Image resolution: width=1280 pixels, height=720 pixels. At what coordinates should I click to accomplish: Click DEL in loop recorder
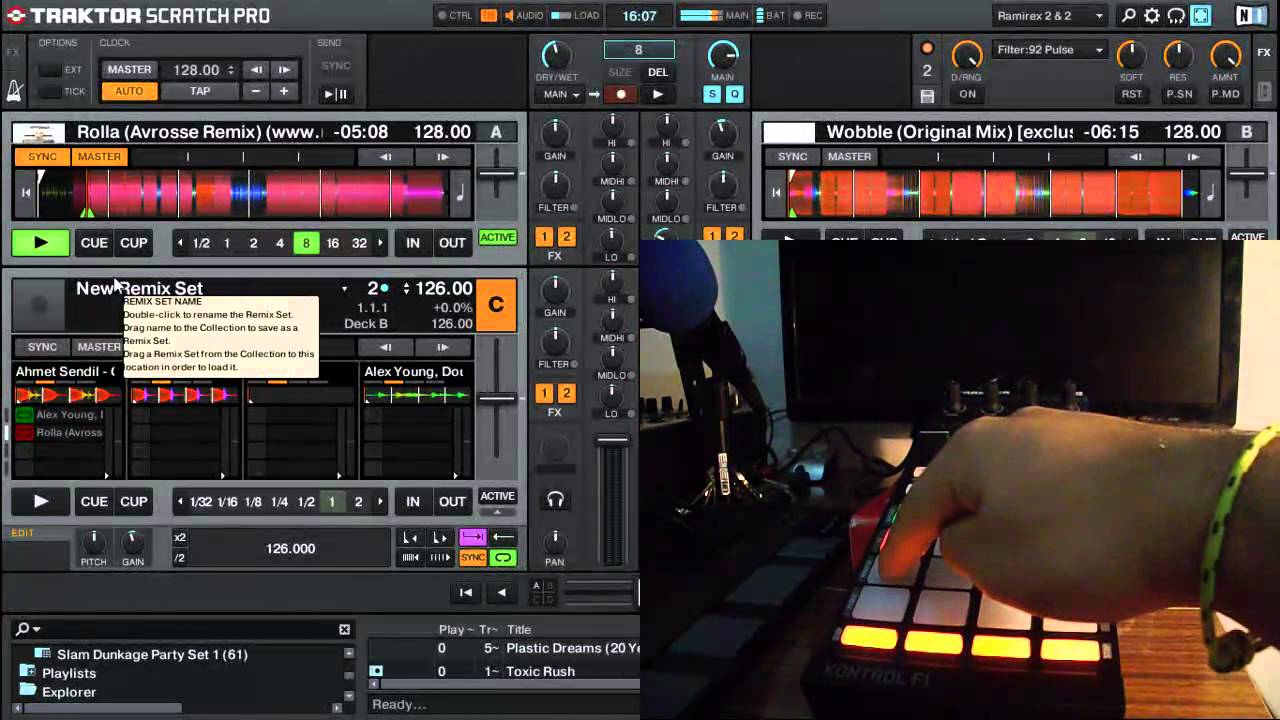657,72
